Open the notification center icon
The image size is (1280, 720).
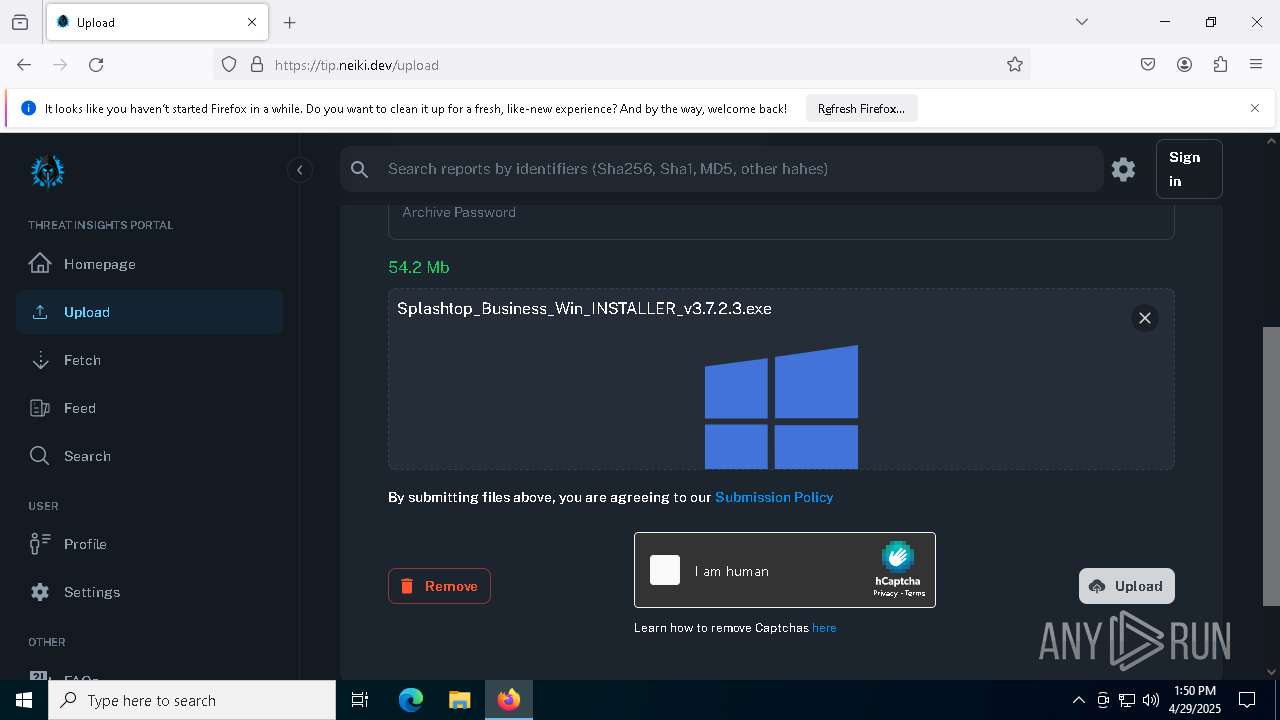(1247, 700)
